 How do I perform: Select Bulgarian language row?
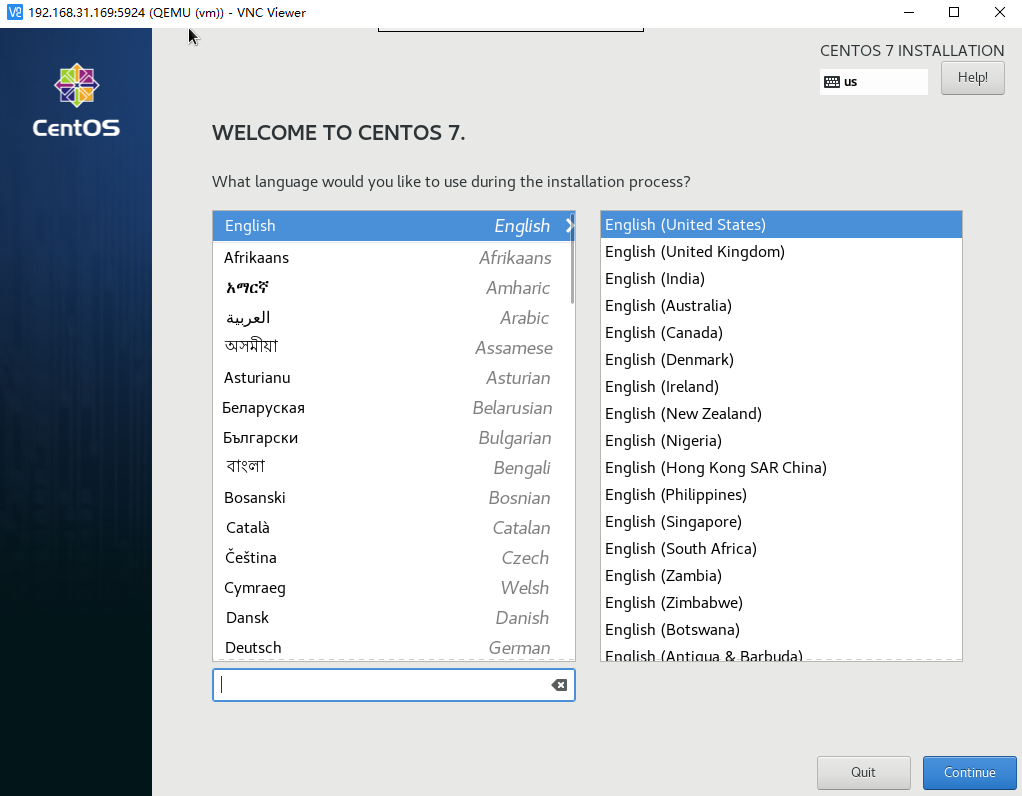click(x=394, y=437)
